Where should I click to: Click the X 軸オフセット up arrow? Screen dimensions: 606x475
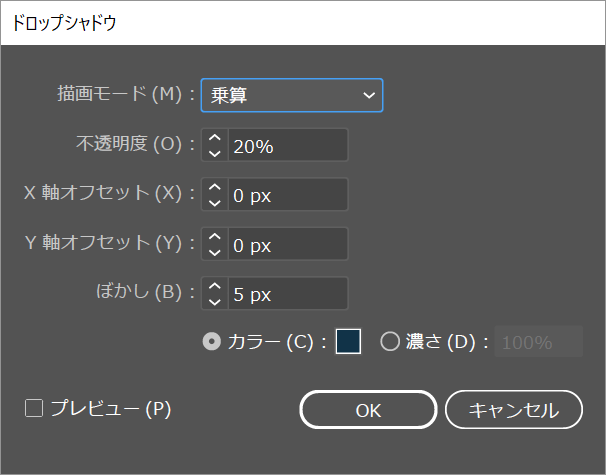215,188
